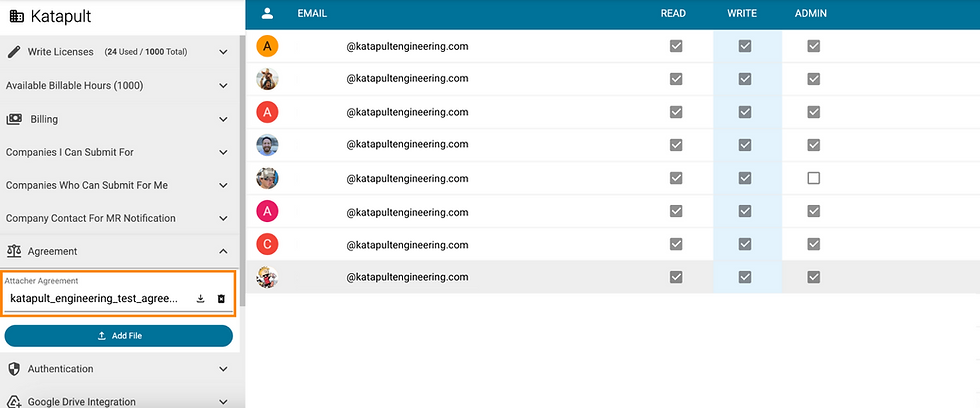The image size is (980, 408).
Task: Toggle Read permission for red C user
Action: (676, 244)
